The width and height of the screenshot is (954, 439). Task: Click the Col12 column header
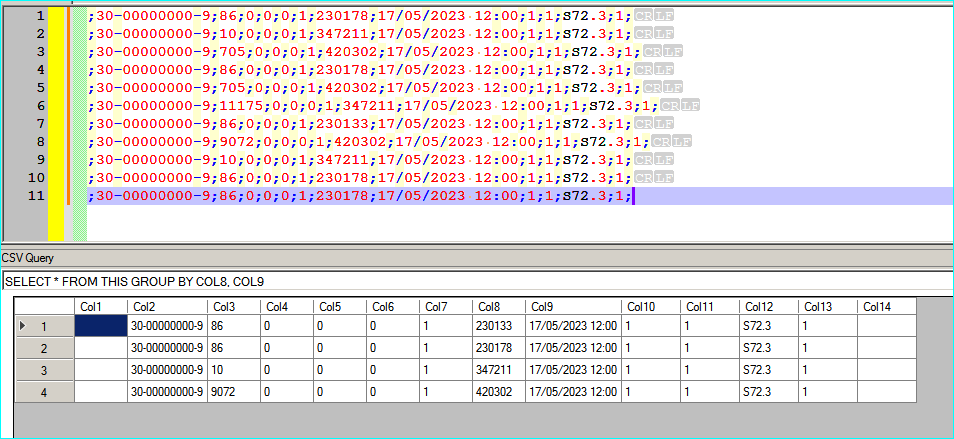pos(769,307)
